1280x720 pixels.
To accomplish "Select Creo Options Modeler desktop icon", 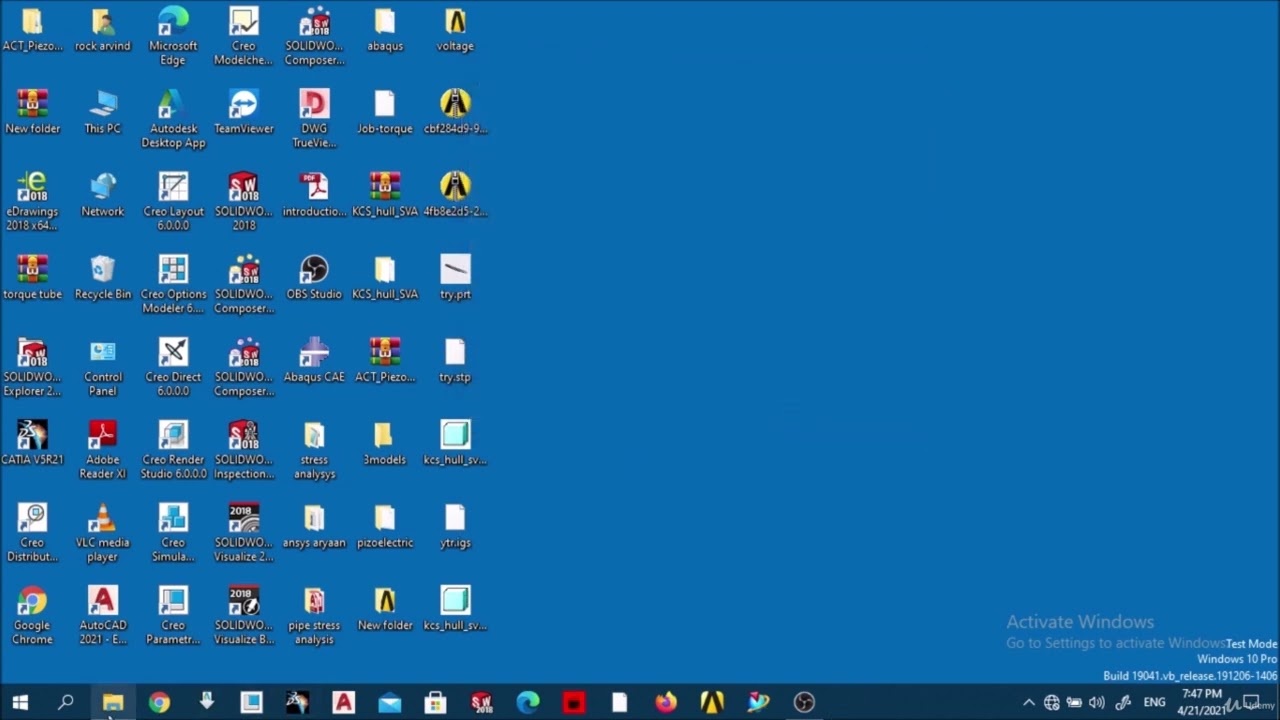I will coord(173,284).
